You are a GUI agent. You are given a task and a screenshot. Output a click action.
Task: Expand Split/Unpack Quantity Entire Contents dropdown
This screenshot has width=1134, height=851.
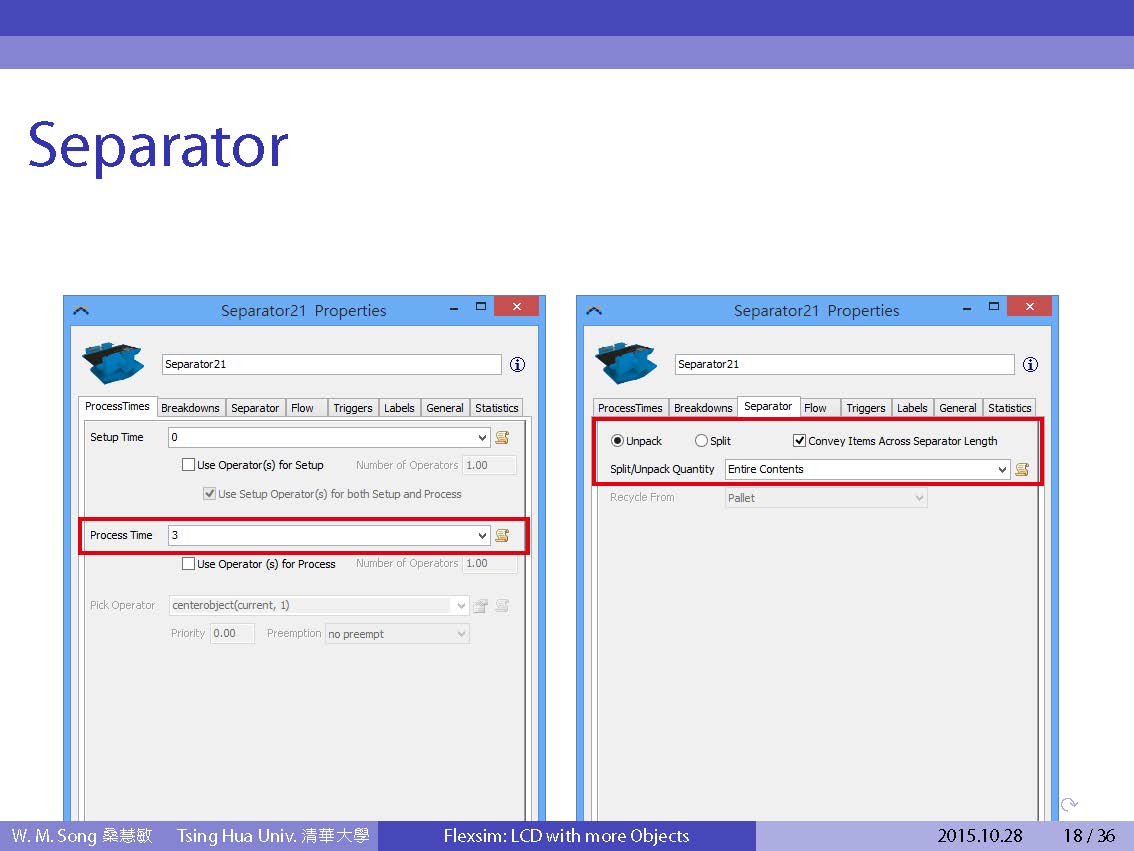[1002, 470]
